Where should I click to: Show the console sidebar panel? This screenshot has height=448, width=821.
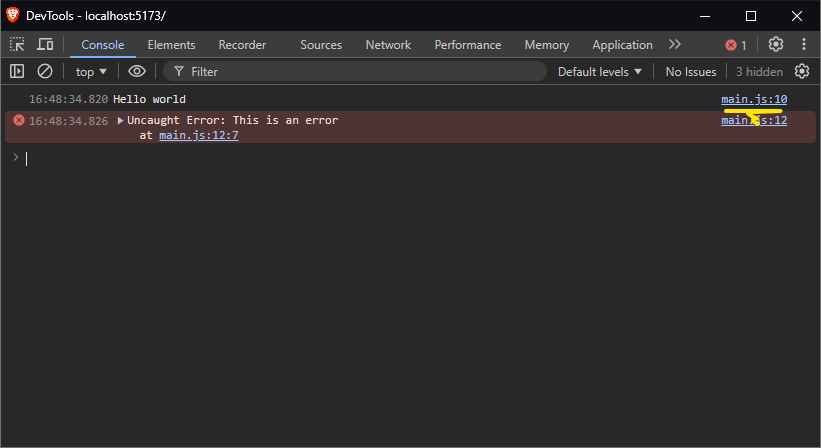pos(17,71)
